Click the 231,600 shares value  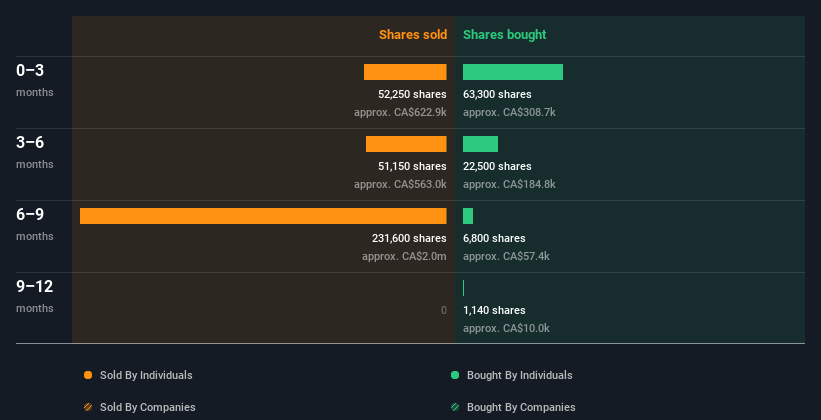coord(409,238)
